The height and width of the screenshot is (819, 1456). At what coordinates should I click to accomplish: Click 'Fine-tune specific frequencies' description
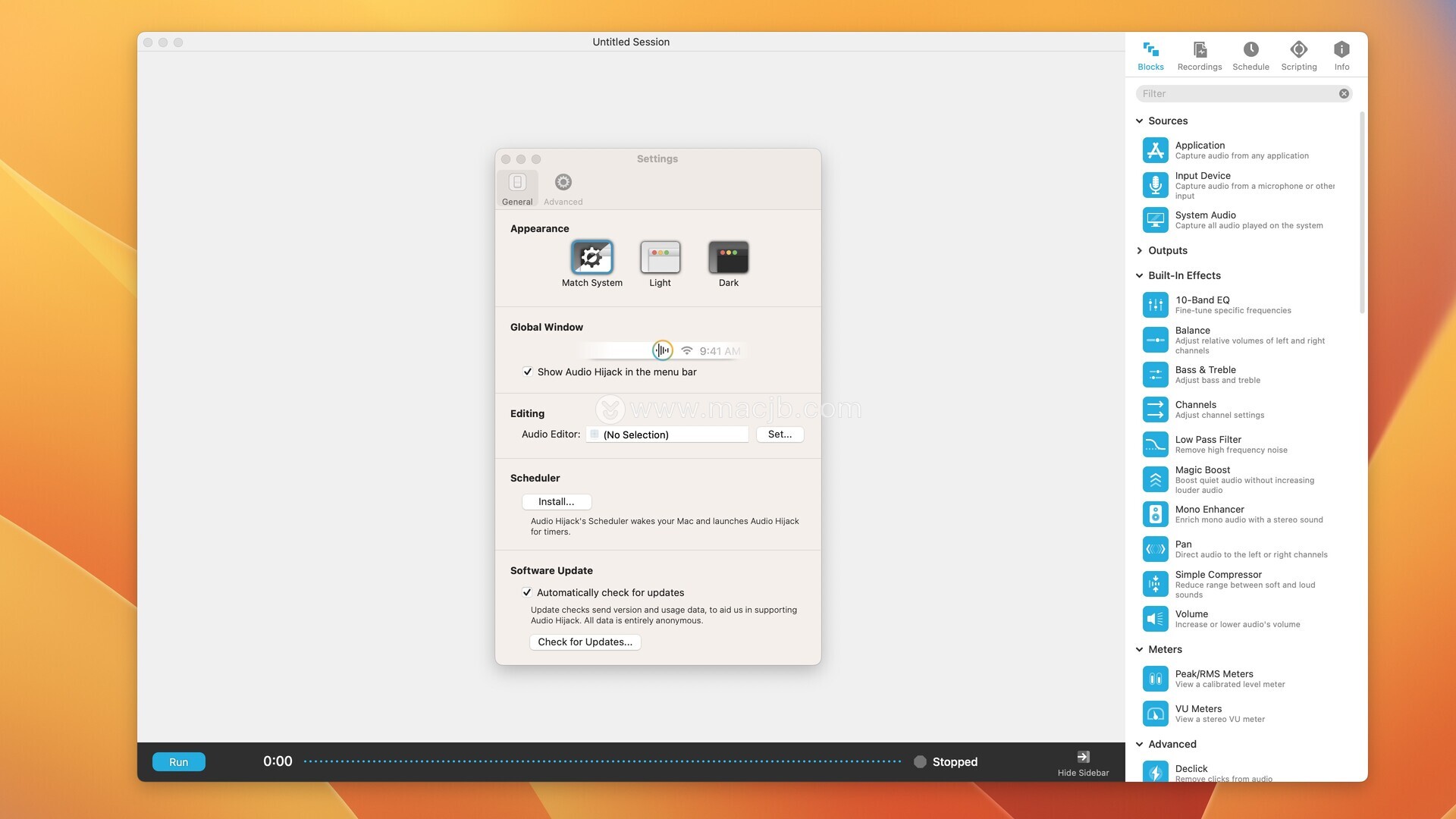1233,311
